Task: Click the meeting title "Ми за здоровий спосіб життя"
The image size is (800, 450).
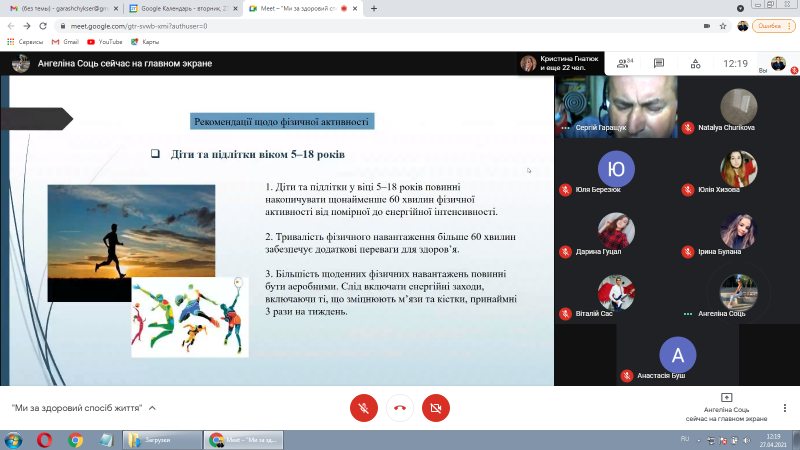Action: click(77, 408)
